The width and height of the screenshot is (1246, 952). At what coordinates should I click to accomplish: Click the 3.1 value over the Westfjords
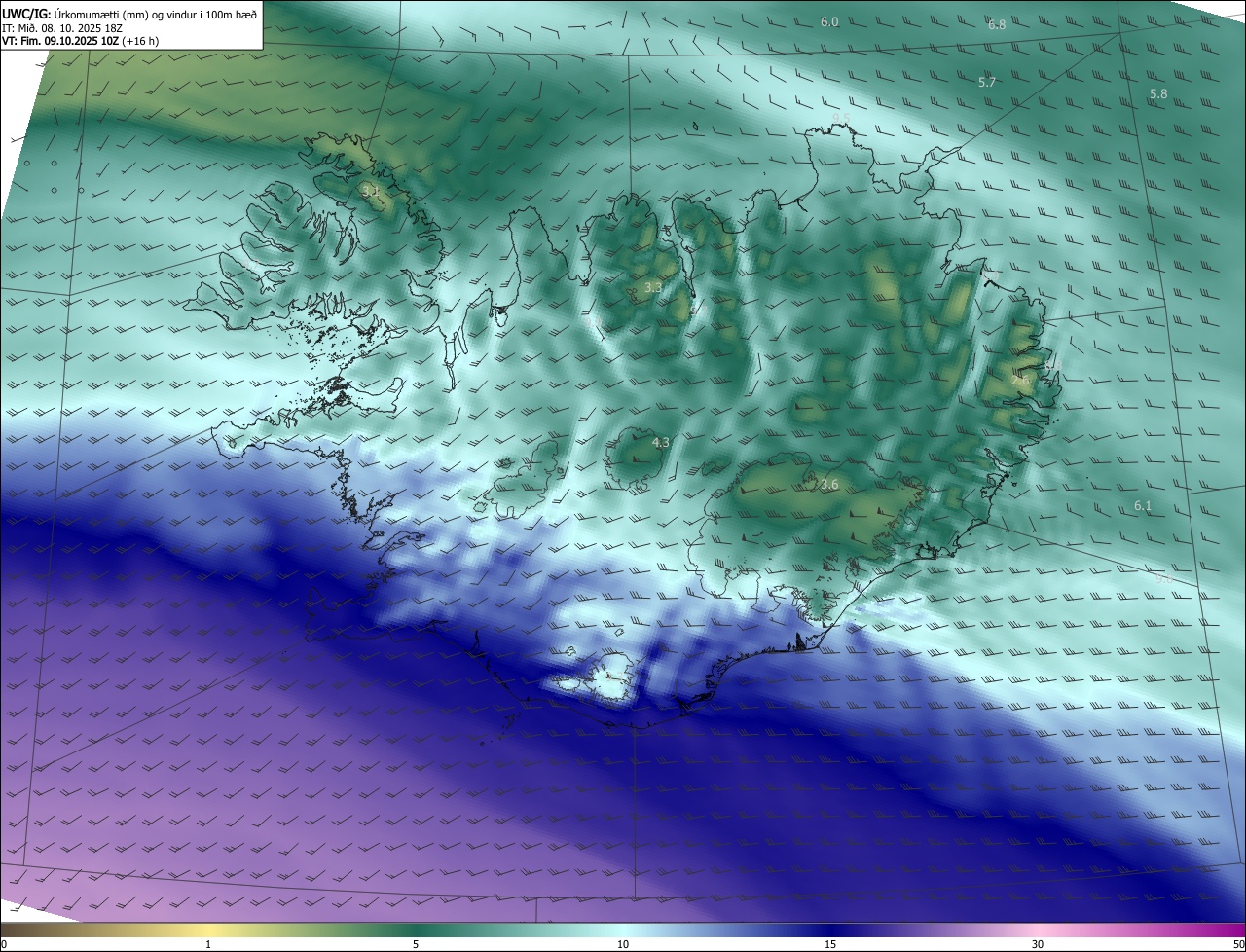point(370,193)
